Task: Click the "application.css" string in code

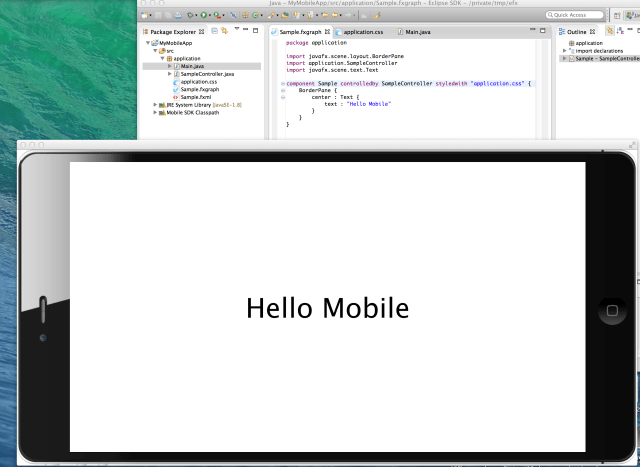Action: pyautogui.click(x=497, y=84)
